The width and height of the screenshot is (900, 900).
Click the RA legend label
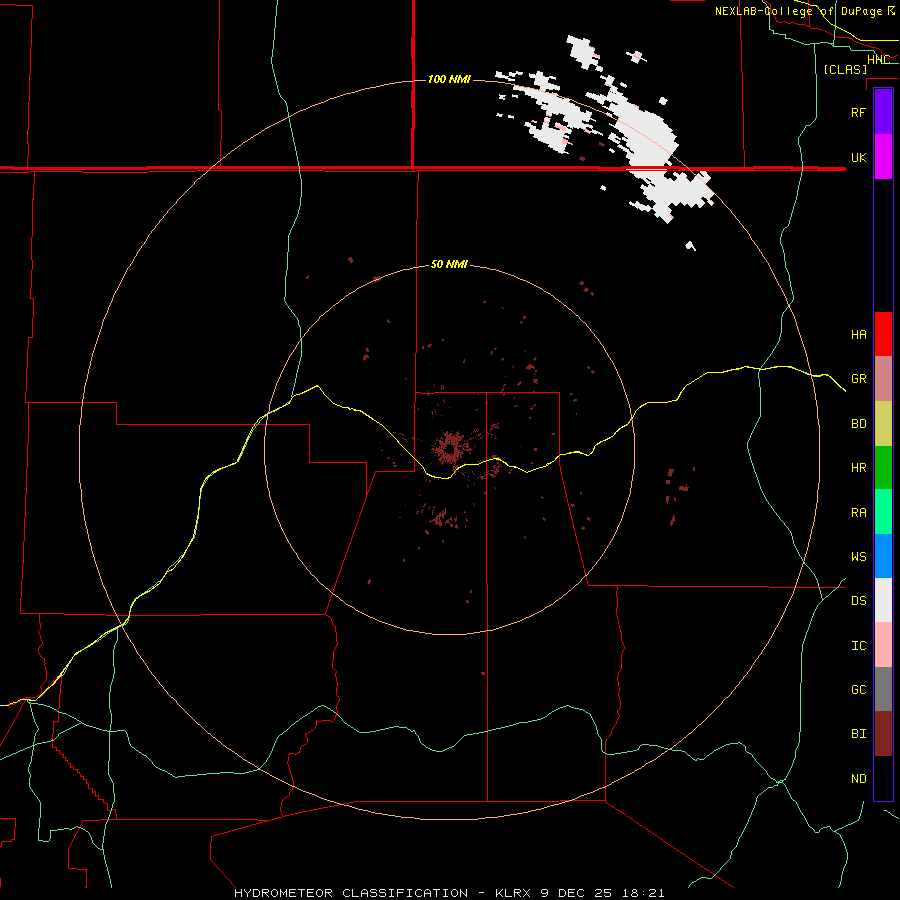[x=858, y=513]
